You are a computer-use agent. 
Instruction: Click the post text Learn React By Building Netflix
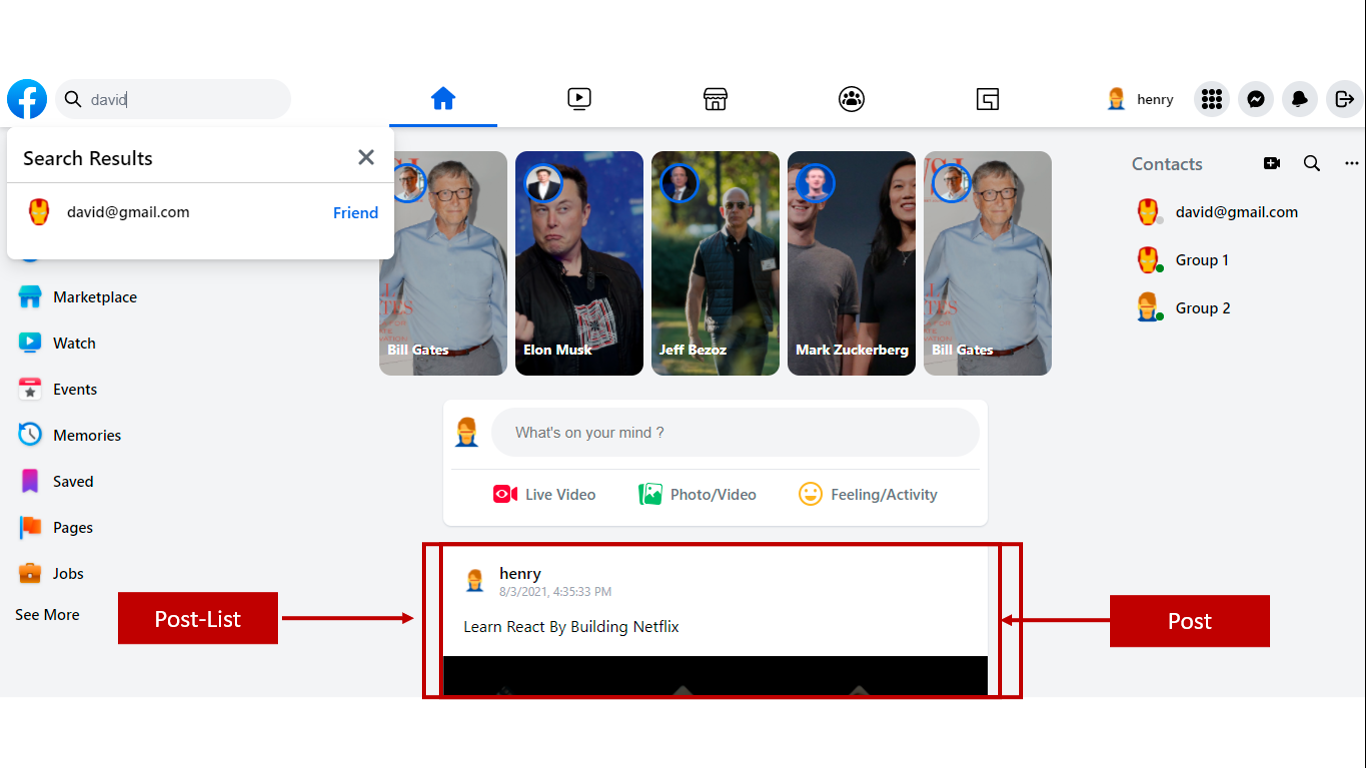pyautogui.click(x=571, y=627)
